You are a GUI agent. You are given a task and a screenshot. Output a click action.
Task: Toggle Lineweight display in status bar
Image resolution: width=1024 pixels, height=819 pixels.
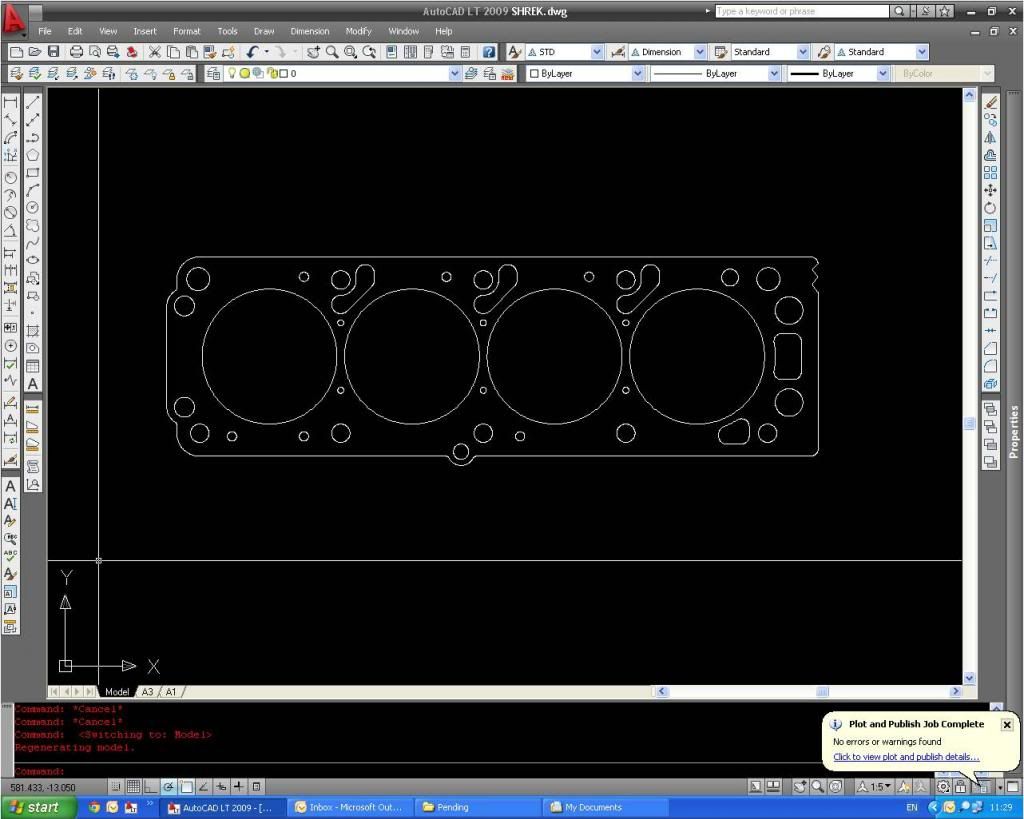coord(239,787)
